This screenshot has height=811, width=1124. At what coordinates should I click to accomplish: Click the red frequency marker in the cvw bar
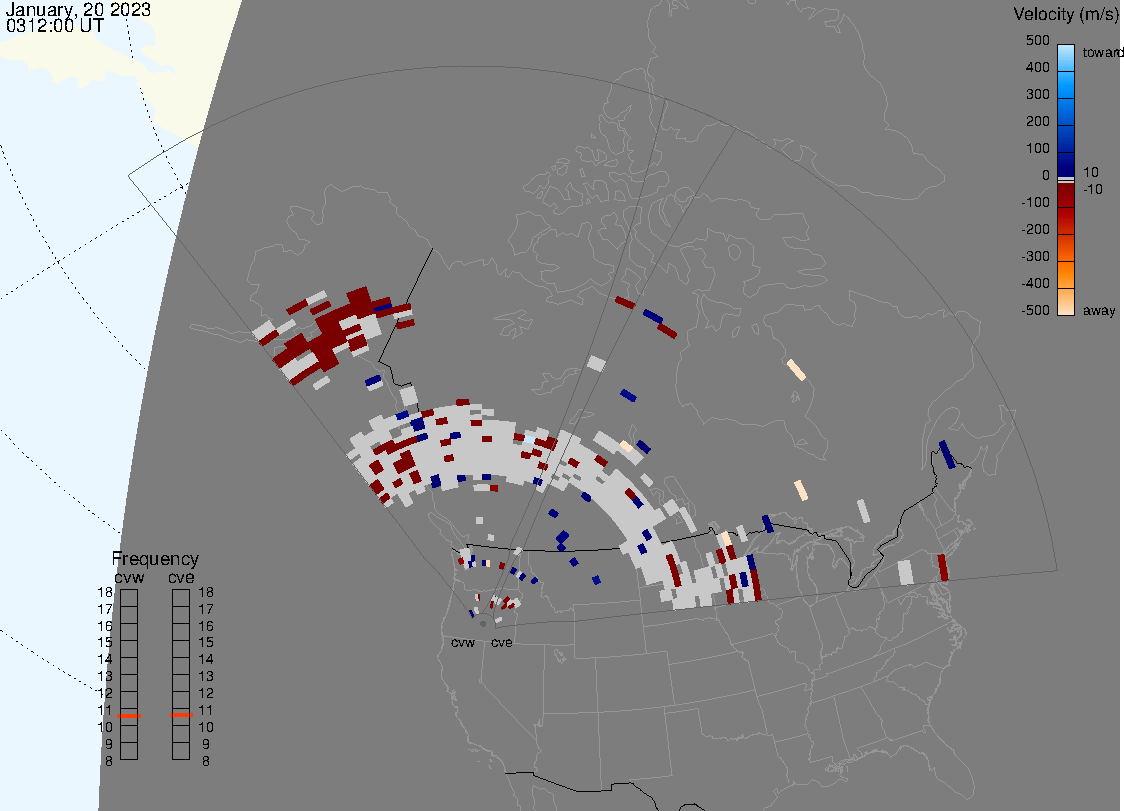click(129, 716)
